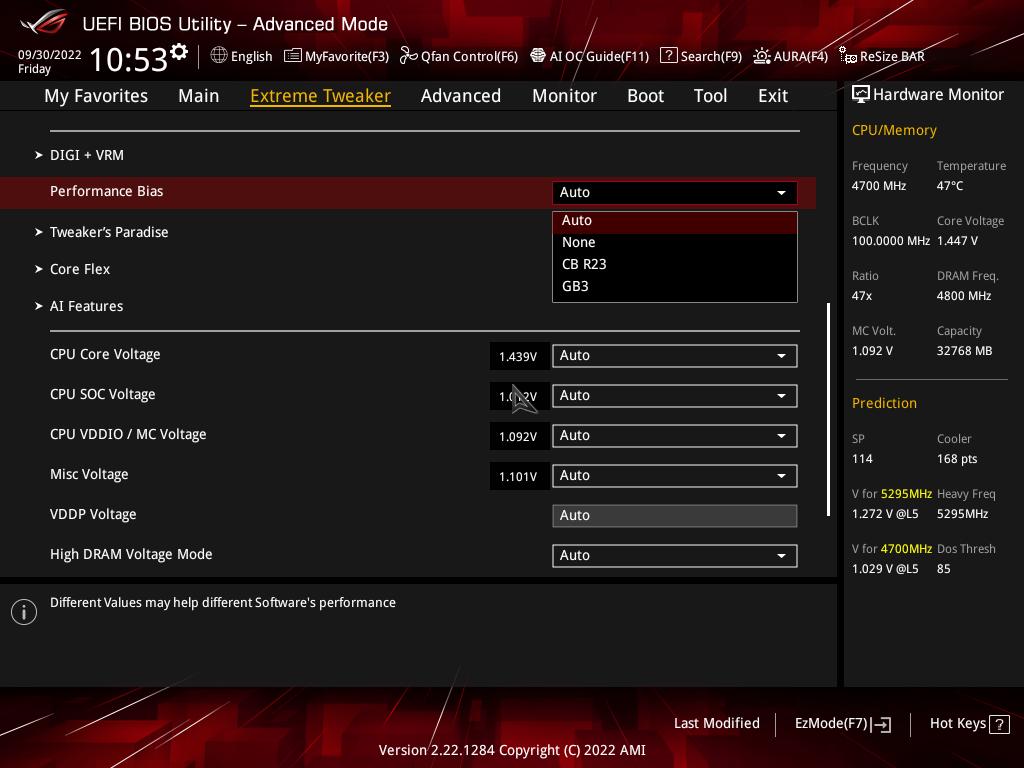Open the Tool tab

[711, 96]
